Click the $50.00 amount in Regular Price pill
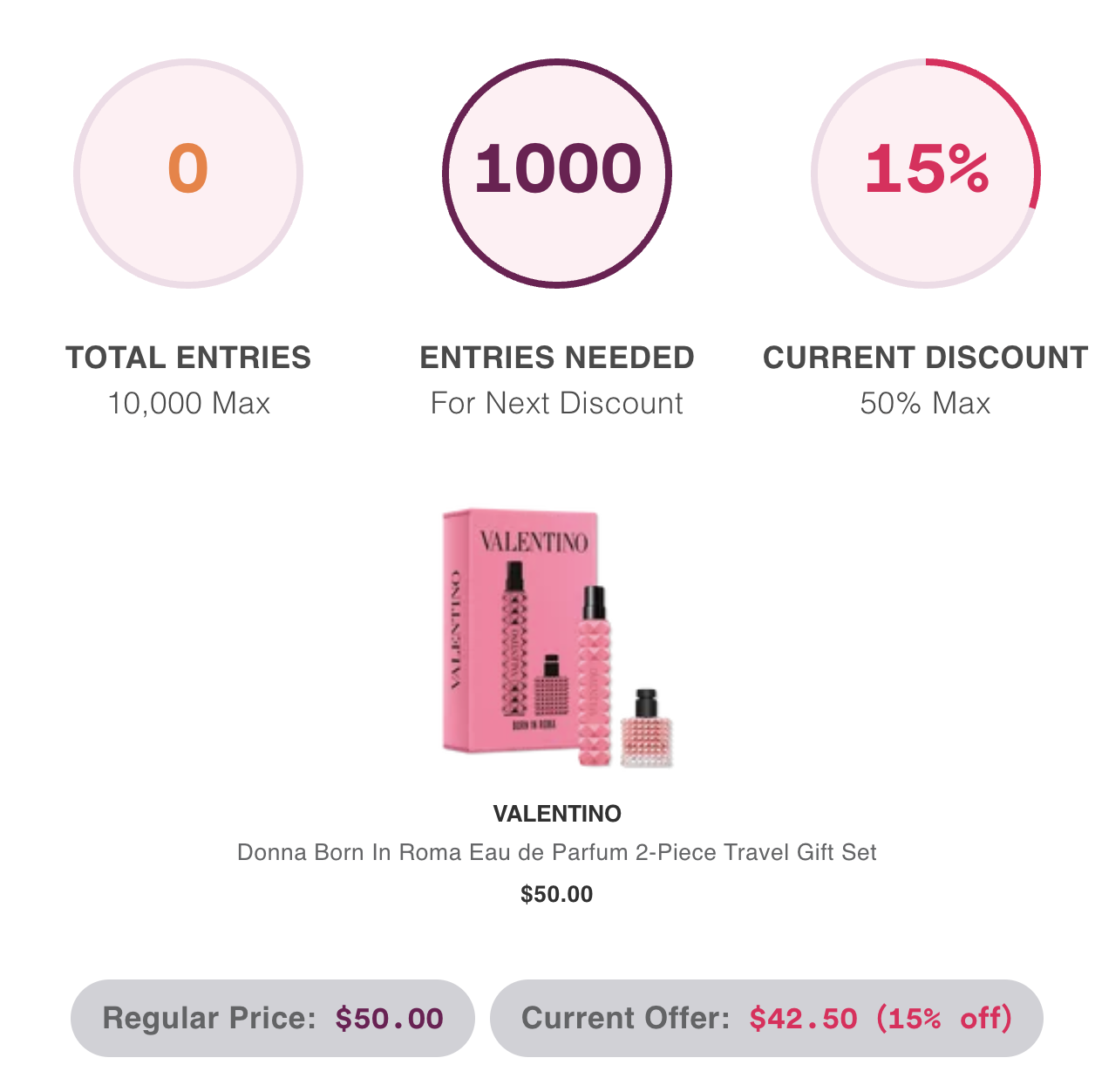 390,1018
